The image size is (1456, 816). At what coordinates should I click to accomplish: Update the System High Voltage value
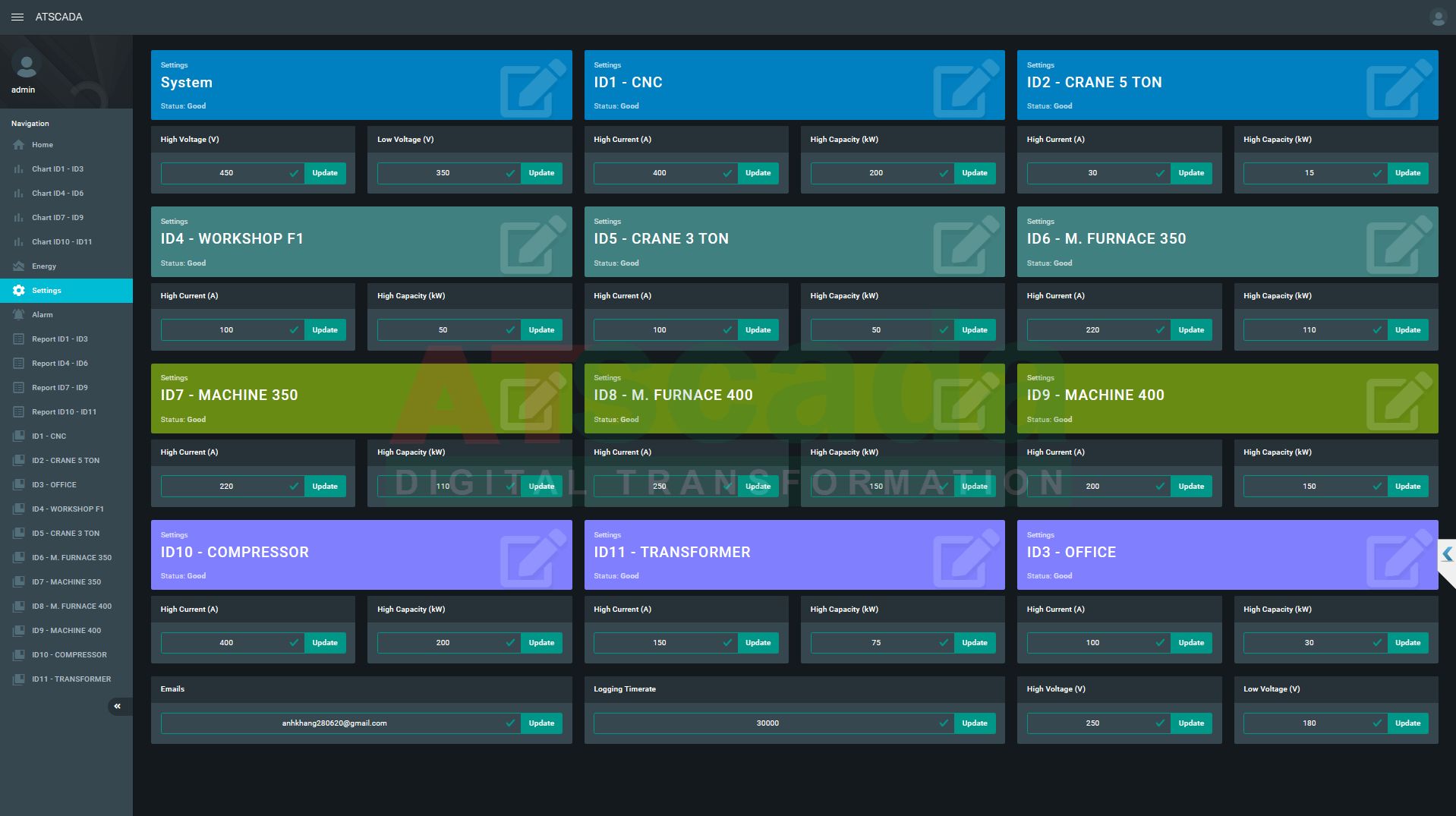325,173
